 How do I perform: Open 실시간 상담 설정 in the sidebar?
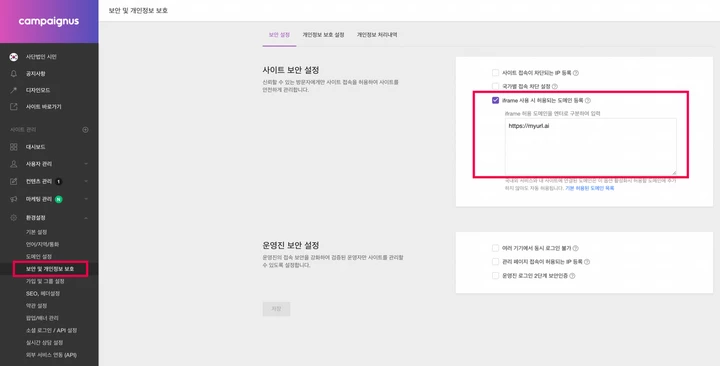(x=45, y=343)
